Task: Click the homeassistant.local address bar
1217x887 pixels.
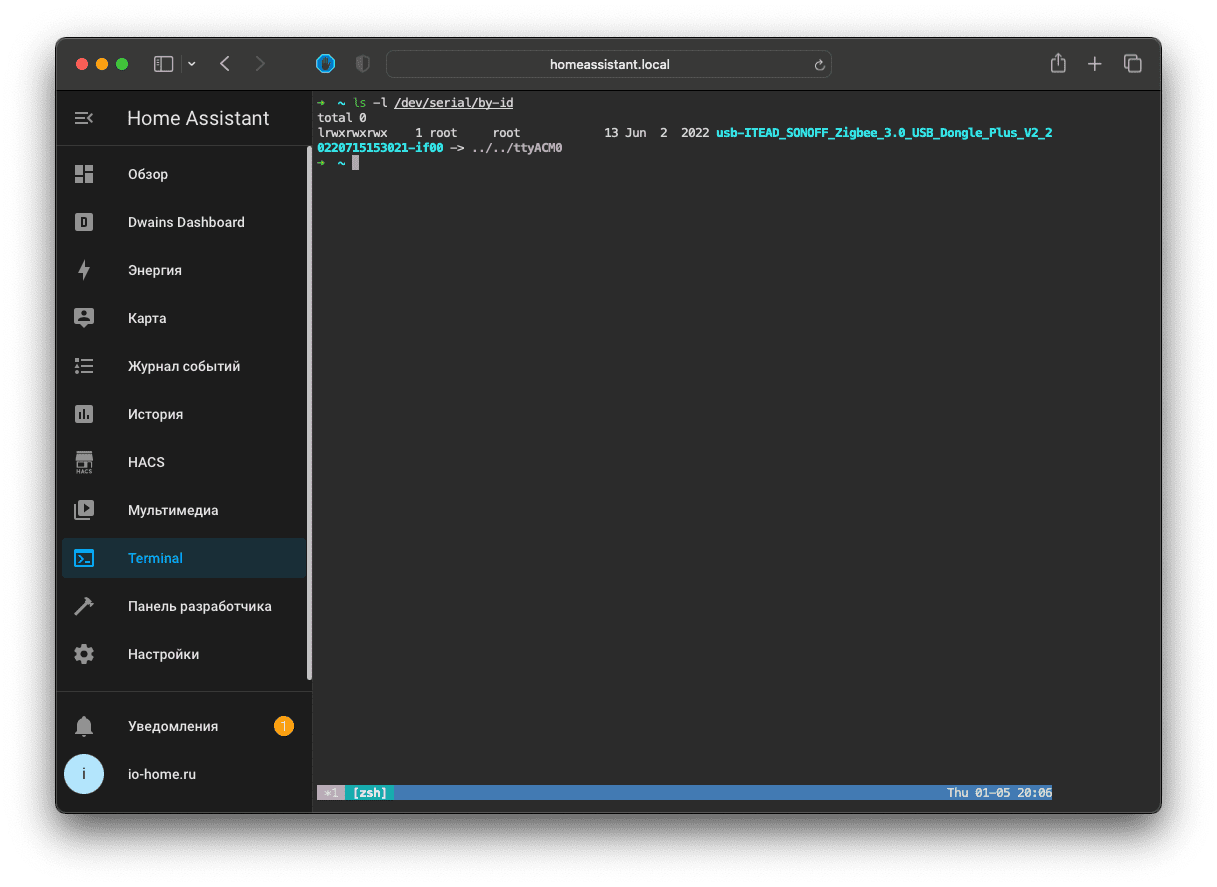Action: [608, 64]
